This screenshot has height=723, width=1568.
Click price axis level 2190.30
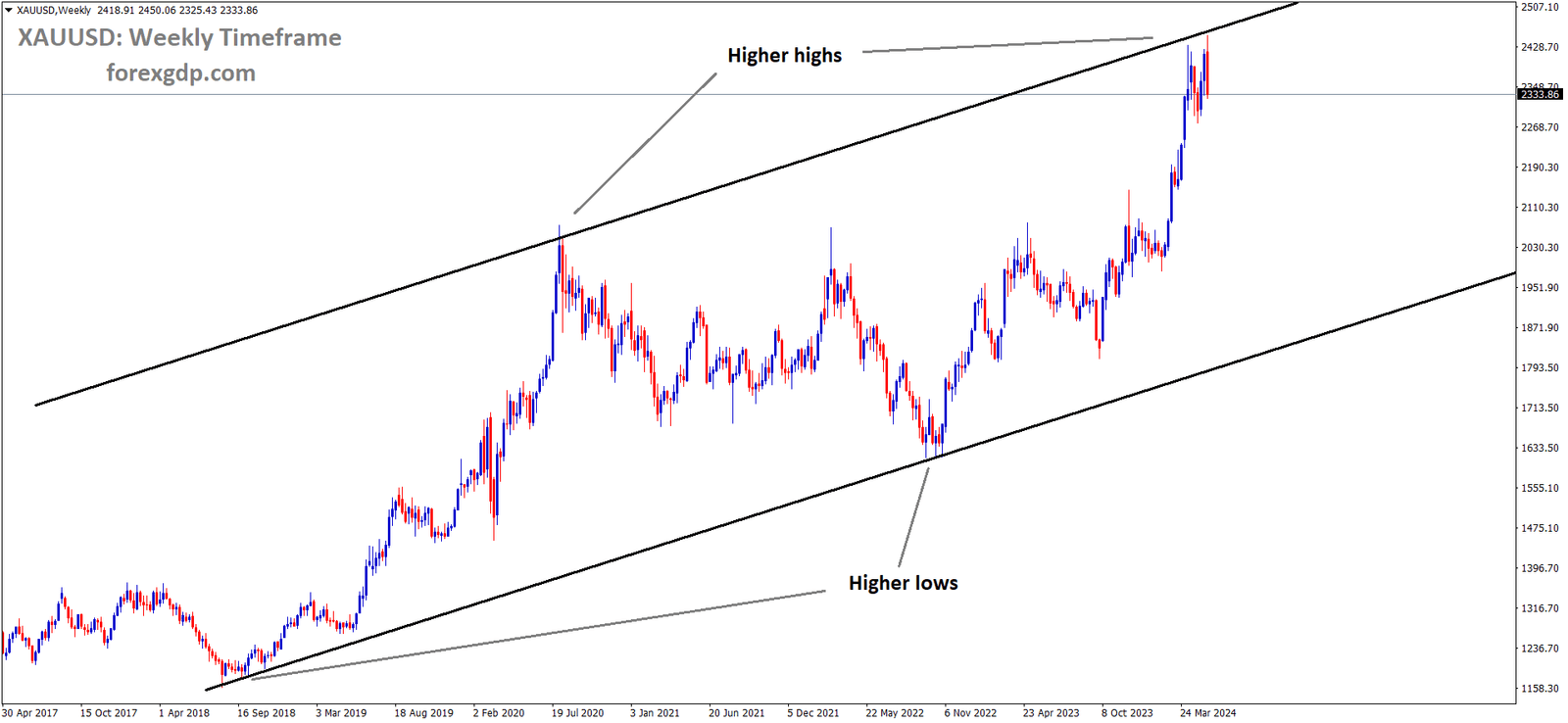pyautogui.click(x=1540, y=168)
